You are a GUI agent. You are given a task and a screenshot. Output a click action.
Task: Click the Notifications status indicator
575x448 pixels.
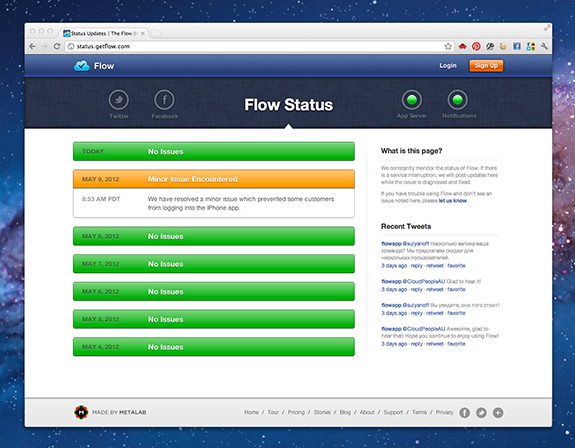pos(457,100)
